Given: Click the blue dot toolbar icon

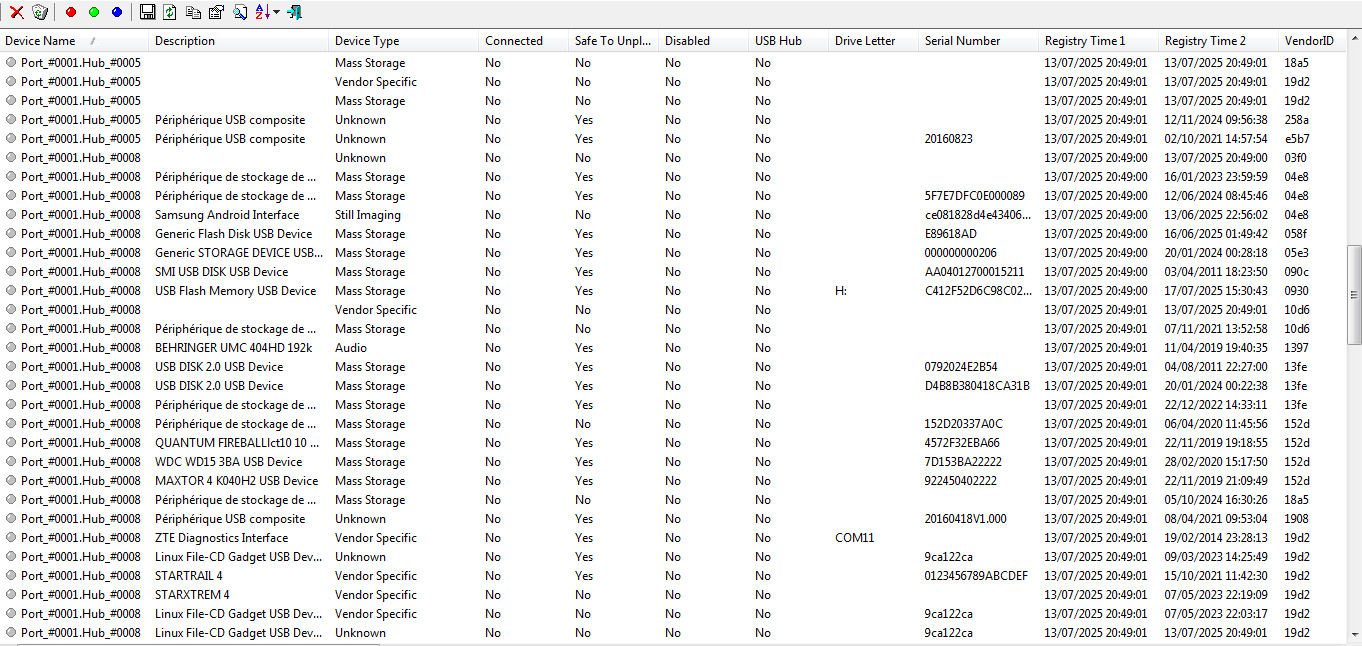Looking at the screenshot, I should point(117,12).
